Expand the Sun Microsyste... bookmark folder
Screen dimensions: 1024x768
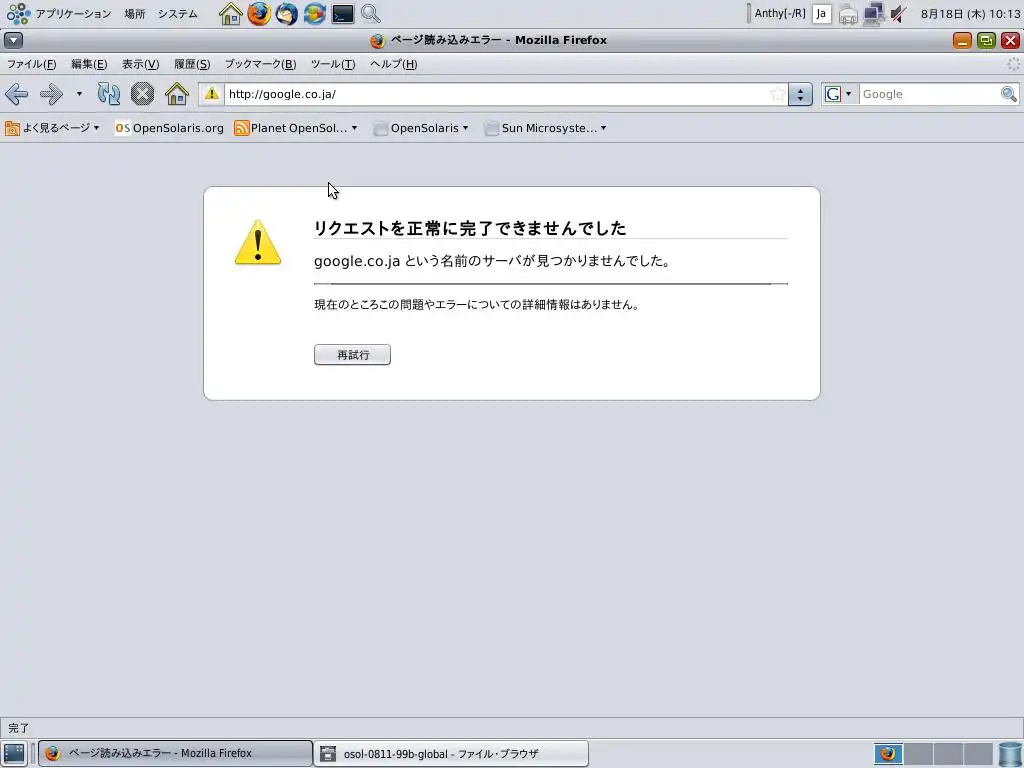(546, 128)
